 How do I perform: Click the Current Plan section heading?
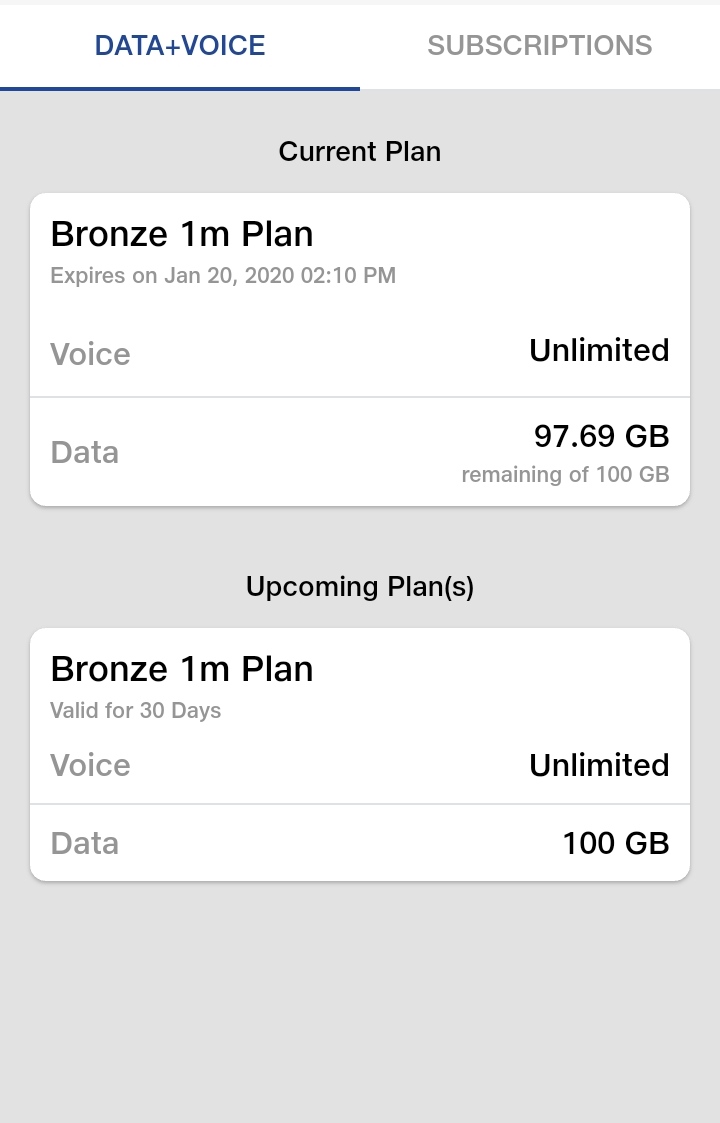pyautogui.click(x=359, y=152)
